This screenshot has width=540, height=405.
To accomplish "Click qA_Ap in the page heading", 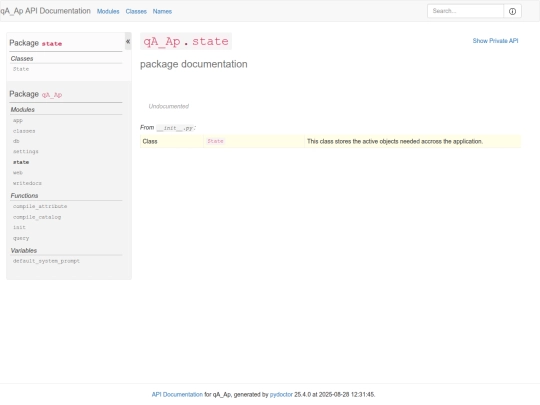I will [162, 41].
